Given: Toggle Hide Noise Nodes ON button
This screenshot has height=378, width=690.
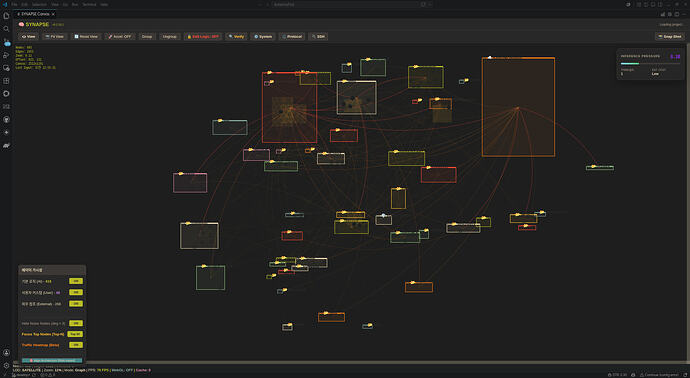Looking at the screenshot, I should [x=76, y=323].
